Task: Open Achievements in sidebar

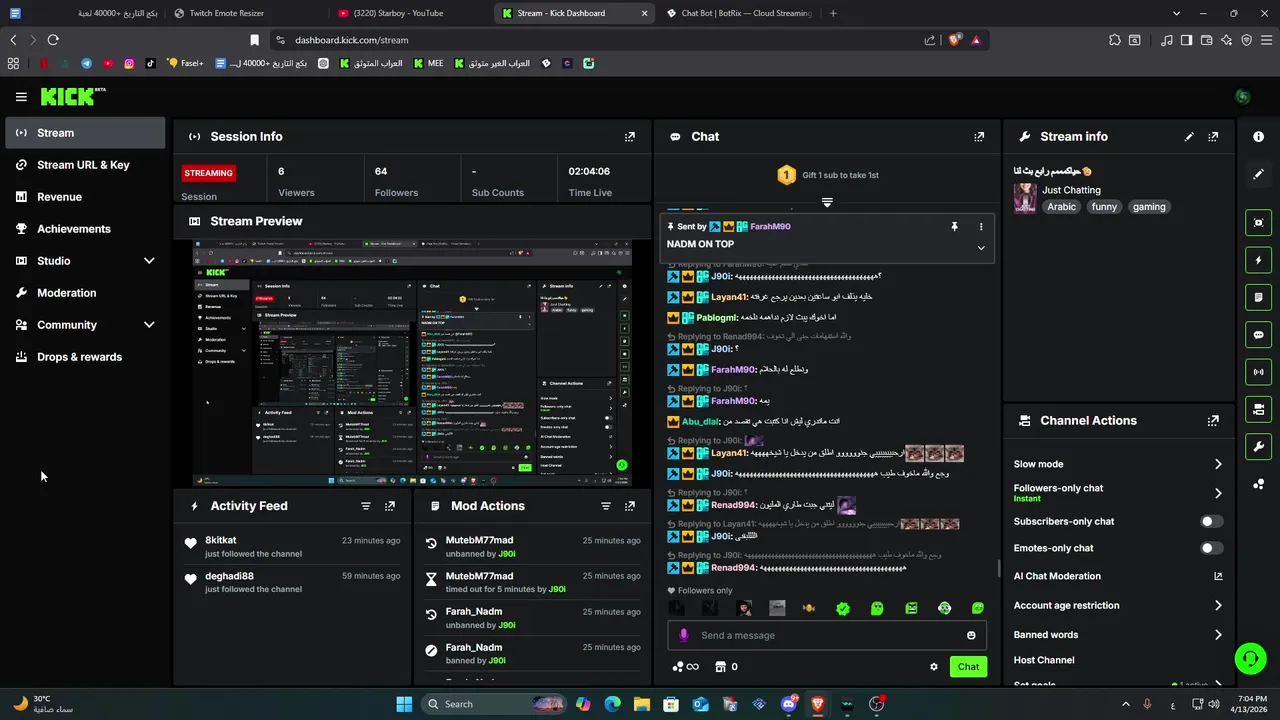Action: (x=85, y=229)
